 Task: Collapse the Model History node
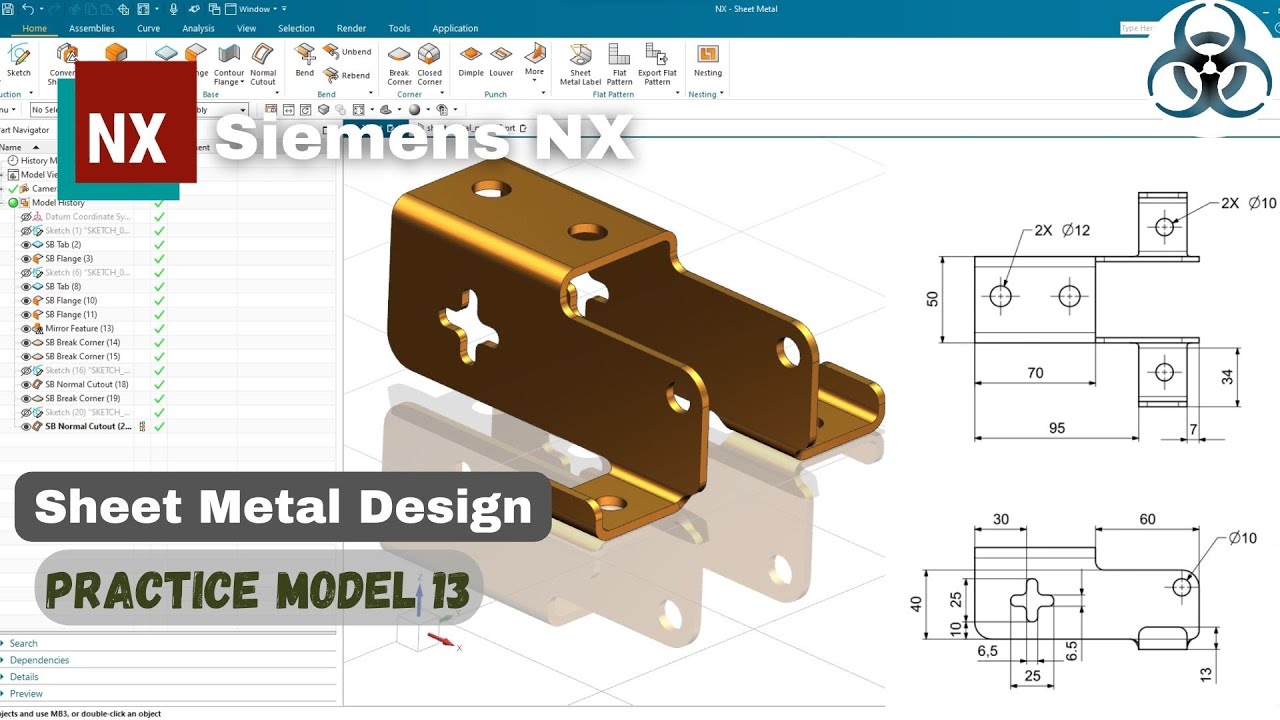click(x=3, y=202)
